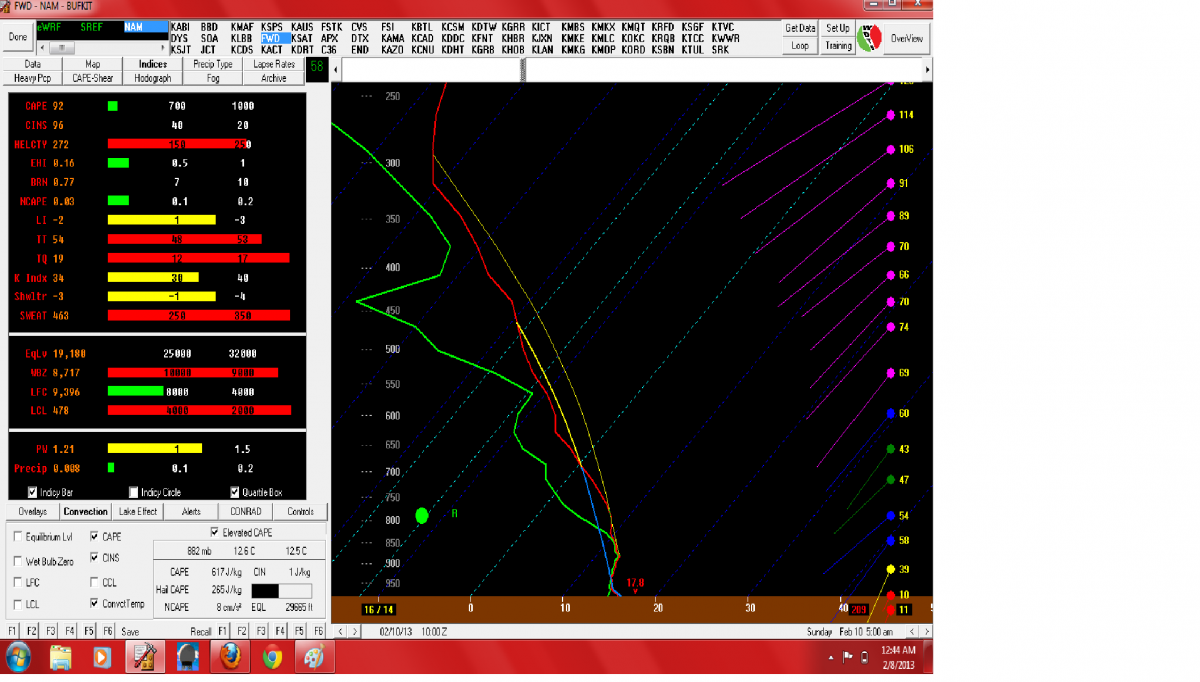
Task: Uncheck the CAPE checkbox
Action: (x=95, y=537)
